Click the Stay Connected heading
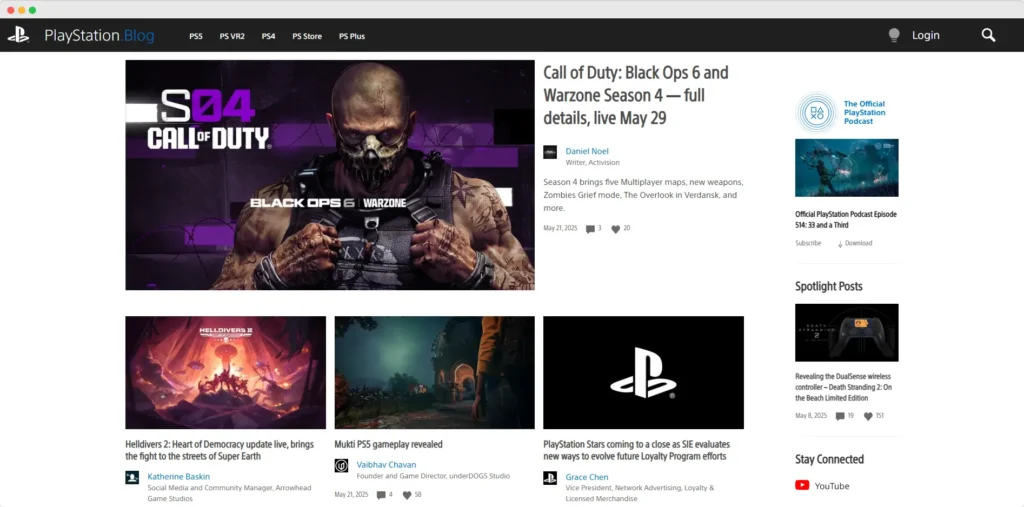Viewport: 1024px width, 507px height. (829, 459)
